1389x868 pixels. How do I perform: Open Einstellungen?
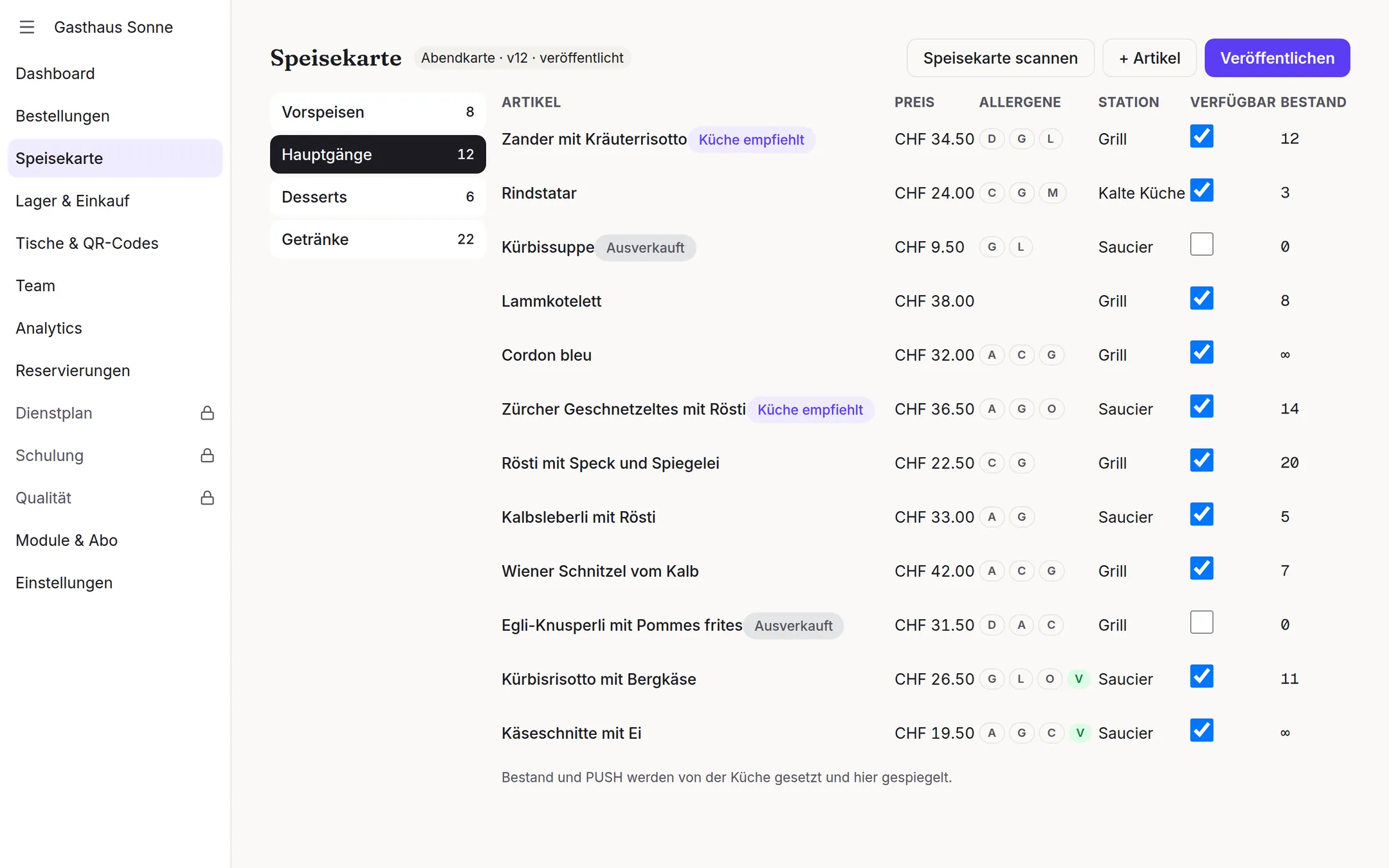tap(115, 583)
